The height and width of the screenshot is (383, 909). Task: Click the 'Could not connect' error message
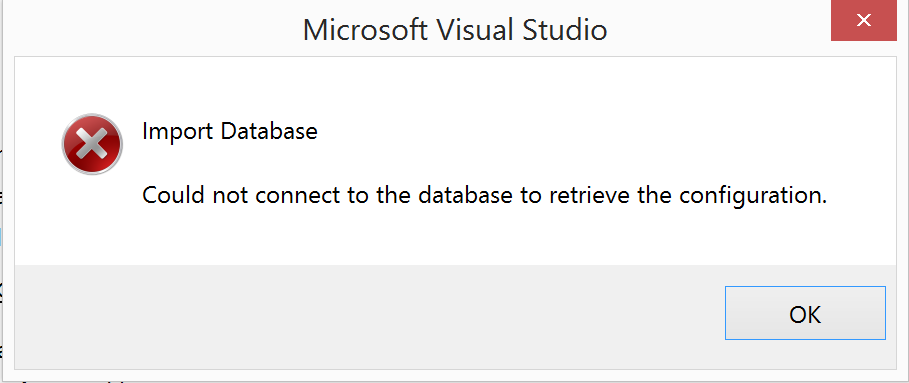pos(484,196)
